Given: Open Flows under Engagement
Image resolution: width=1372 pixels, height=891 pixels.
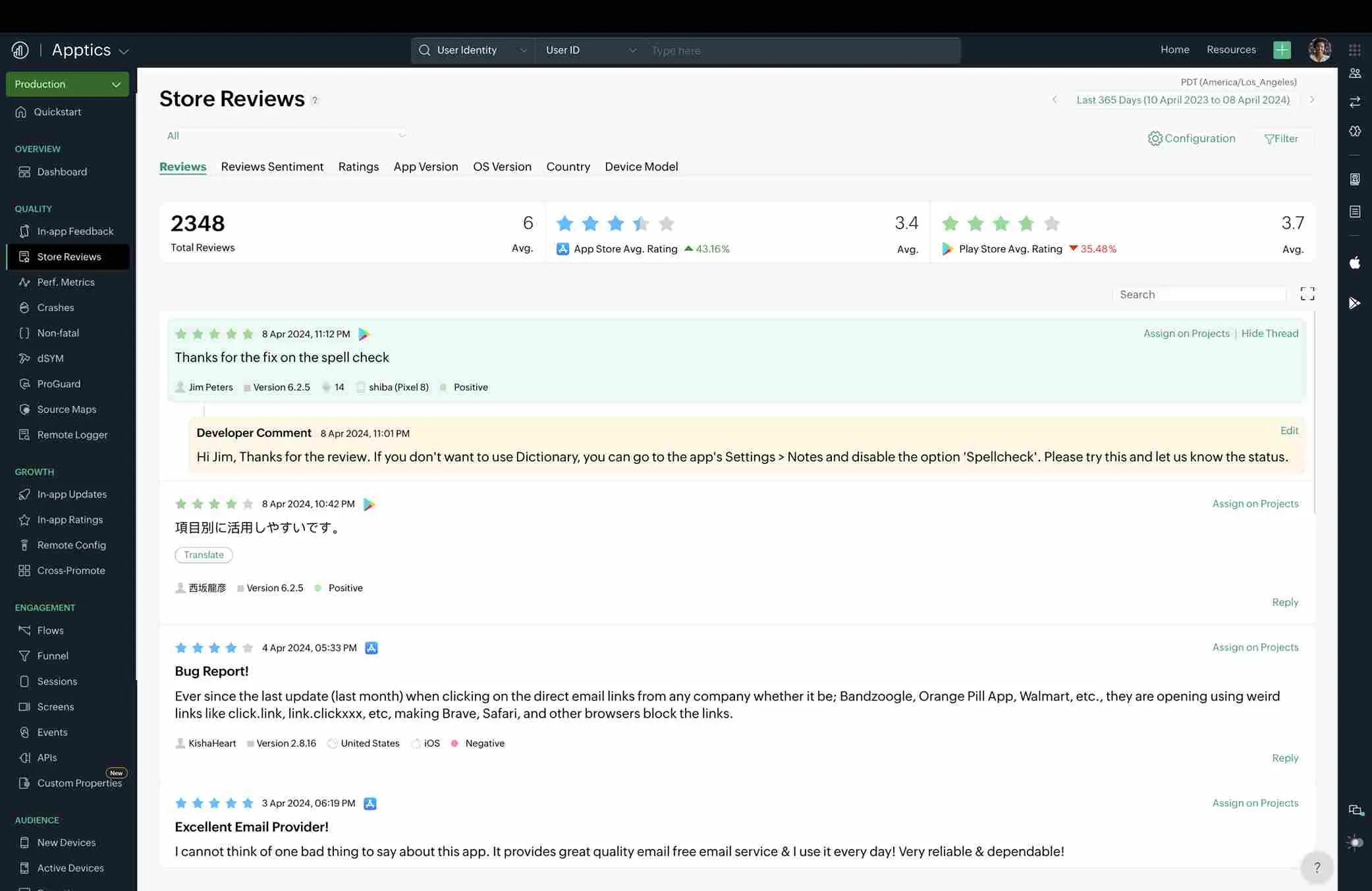Looking at the screenshot, I should tap(50, 631).
